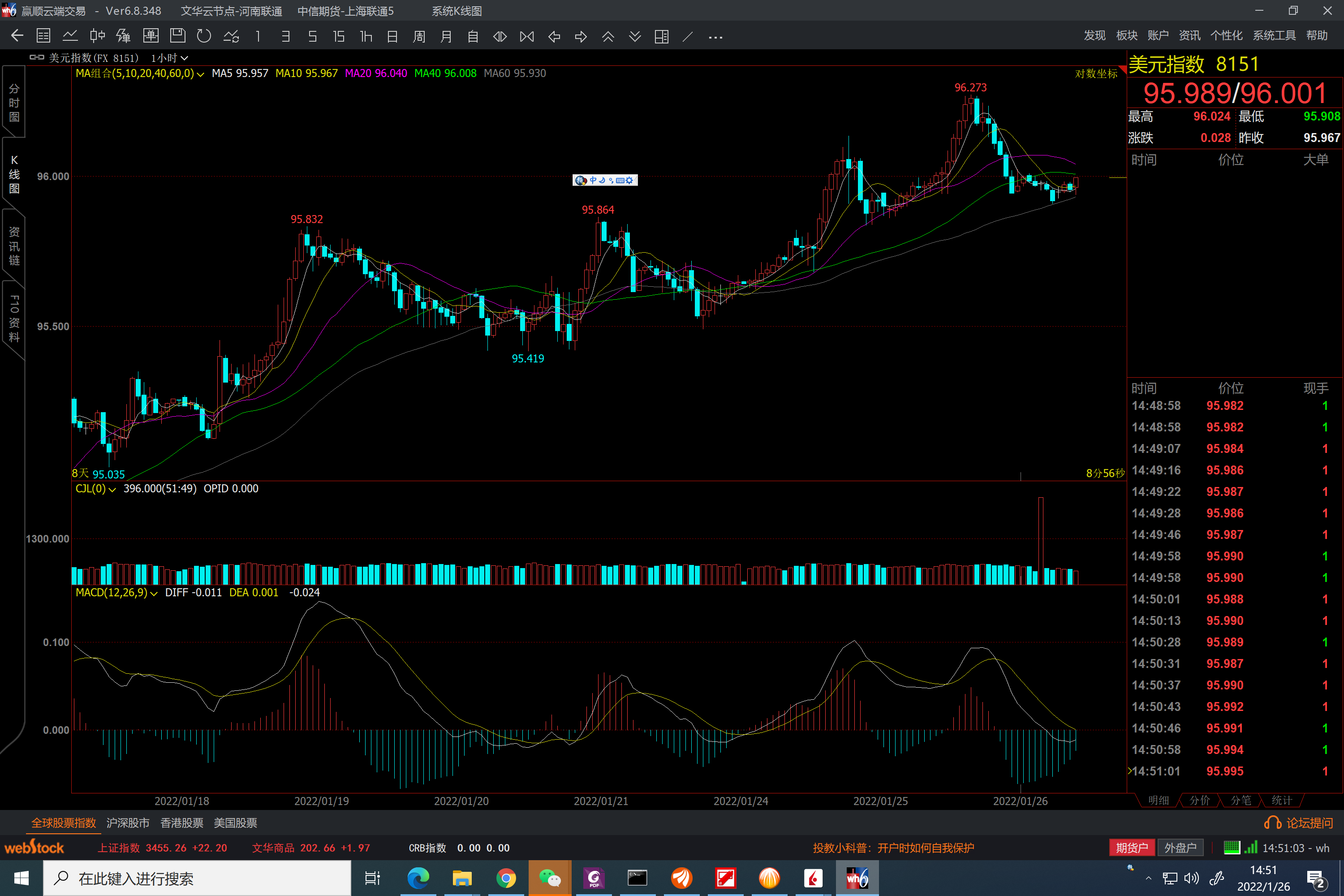The image size is (1344, 896).
Task: Toggle 对数坐标 logarithmic coordinates
Action: point(1095,74)
